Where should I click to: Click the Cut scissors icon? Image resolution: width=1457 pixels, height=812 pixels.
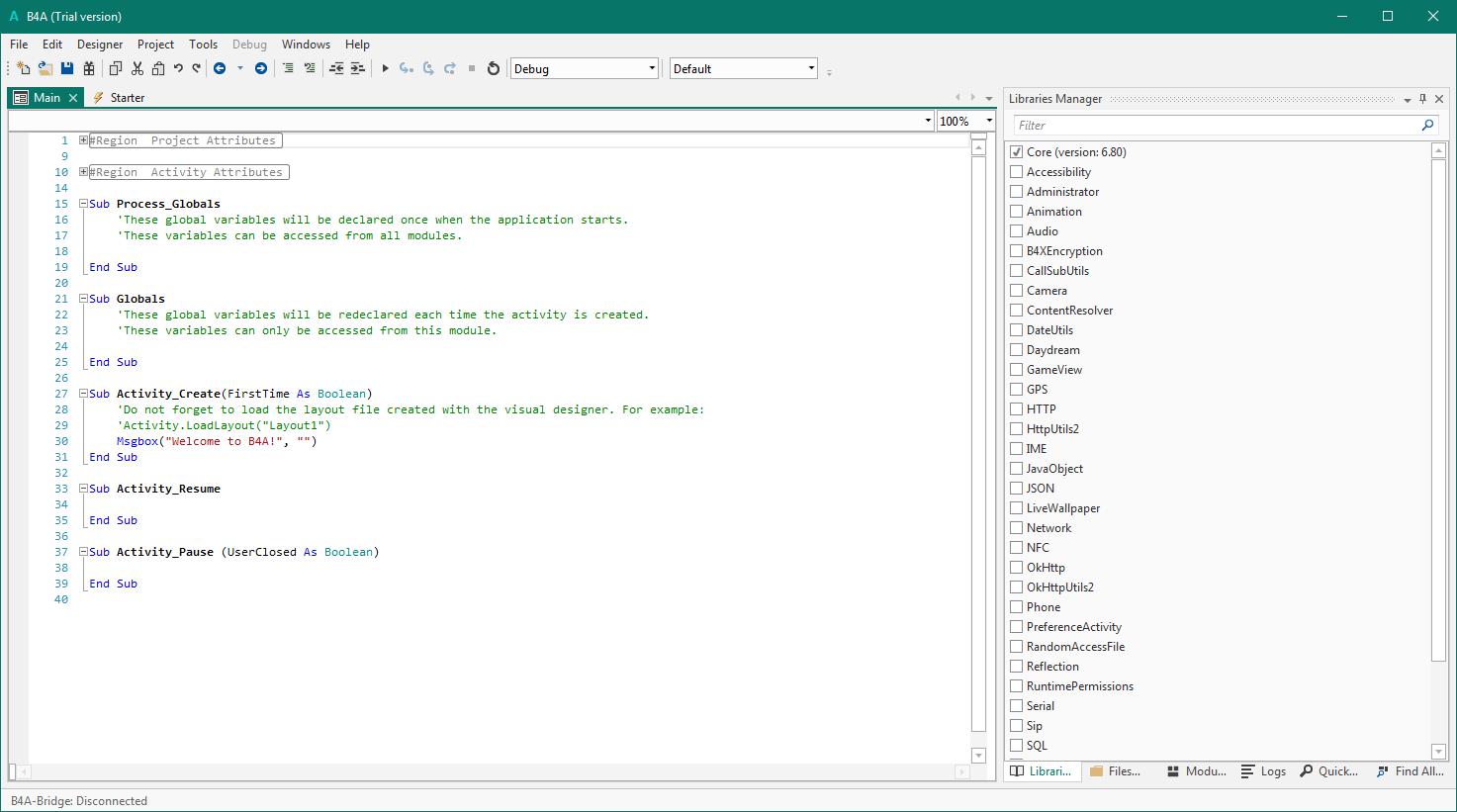pyautogui.click(x=137, y=68)
